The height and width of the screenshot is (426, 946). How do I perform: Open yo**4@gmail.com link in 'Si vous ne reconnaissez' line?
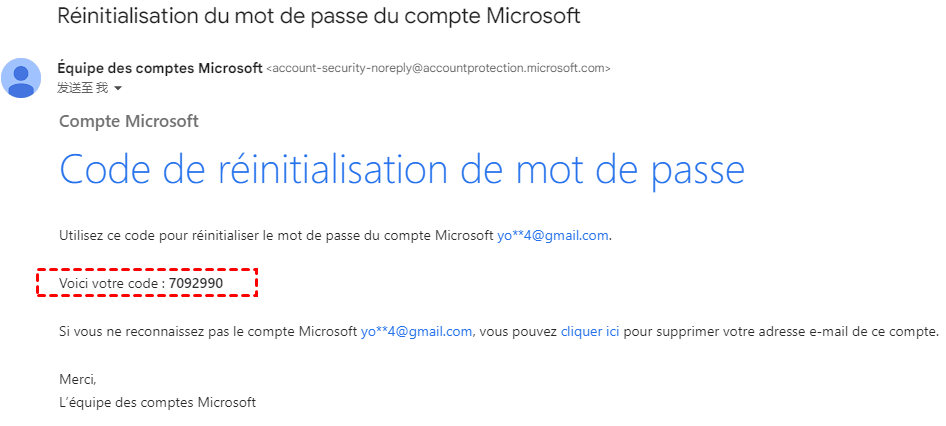pos(416,331)
